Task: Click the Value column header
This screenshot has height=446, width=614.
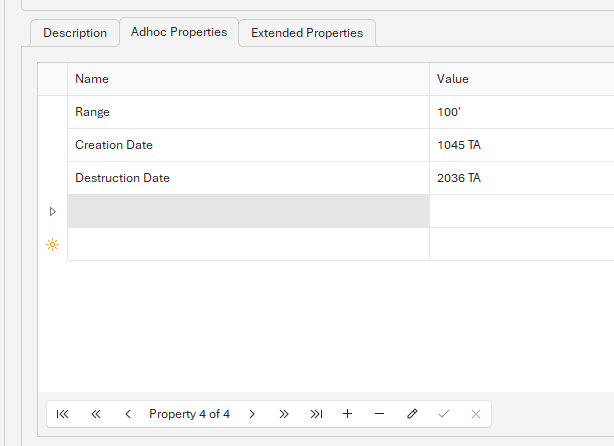Action: [522, 79]
